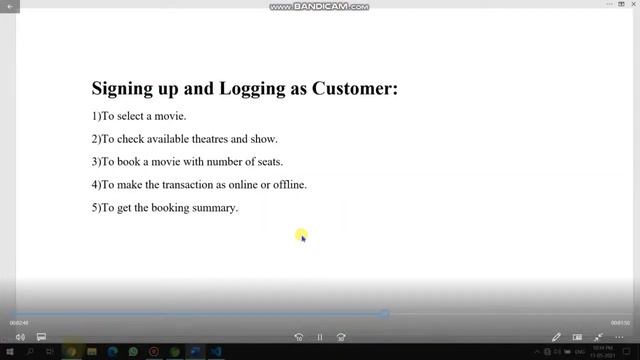Click the line '1)To select a movie.'
Screen dimensions: 640x360
point(139,116)
